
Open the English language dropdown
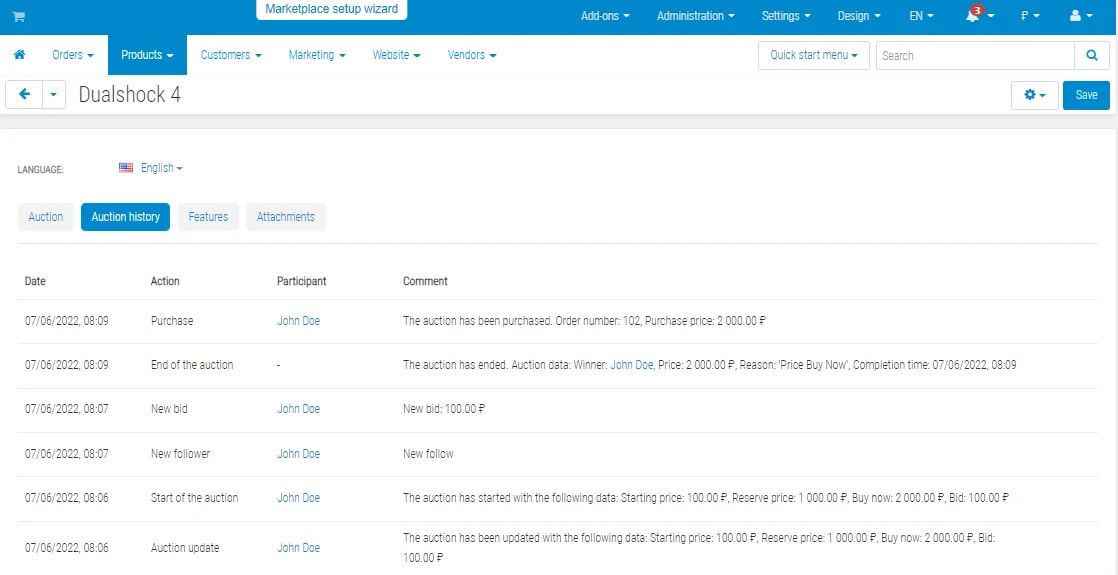click(x=162, y=168)
